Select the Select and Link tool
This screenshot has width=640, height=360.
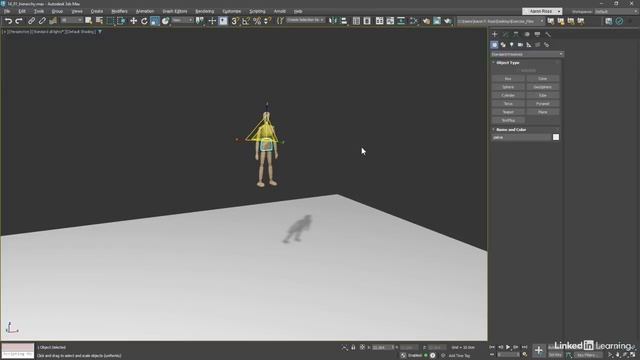pyautogui.click(x=31, y=21)
